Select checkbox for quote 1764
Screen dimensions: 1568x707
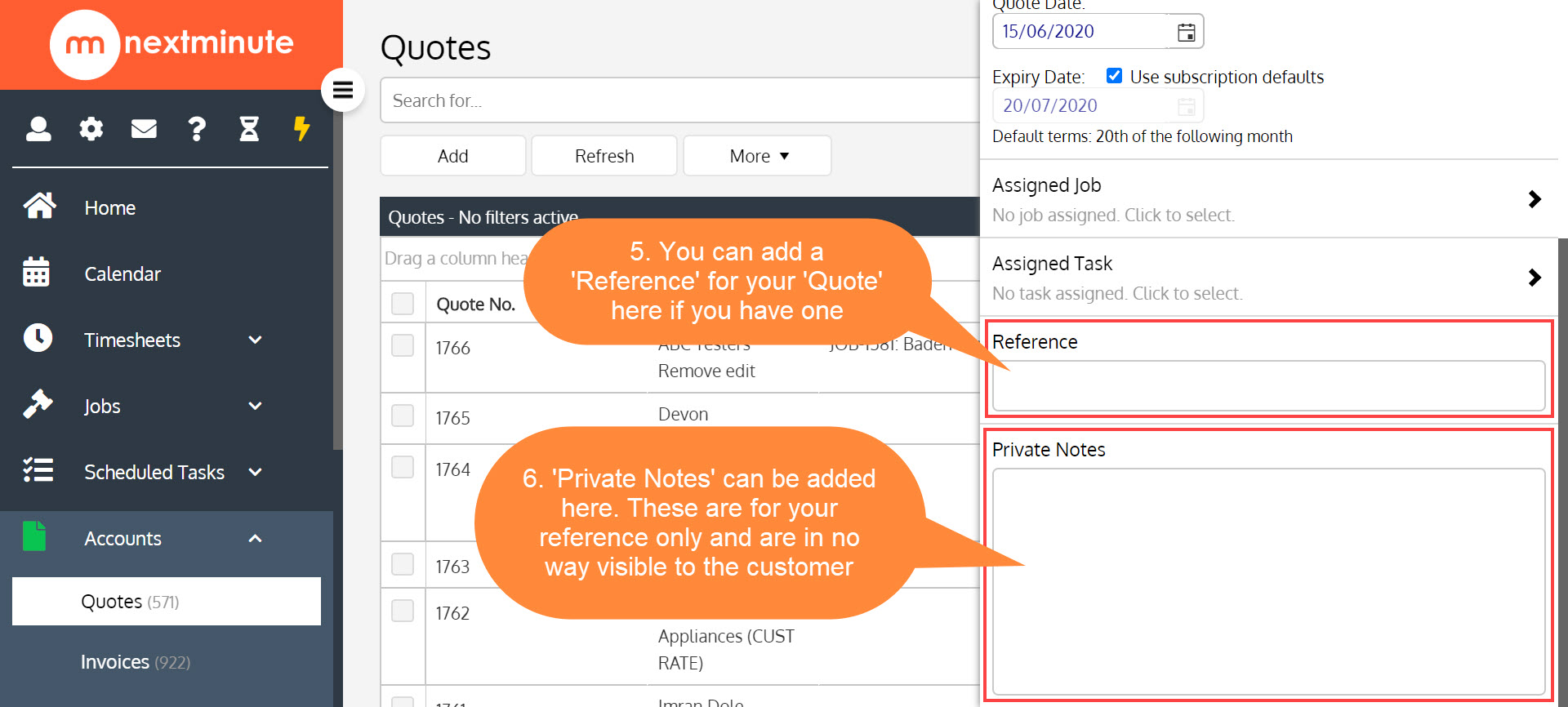403,467
